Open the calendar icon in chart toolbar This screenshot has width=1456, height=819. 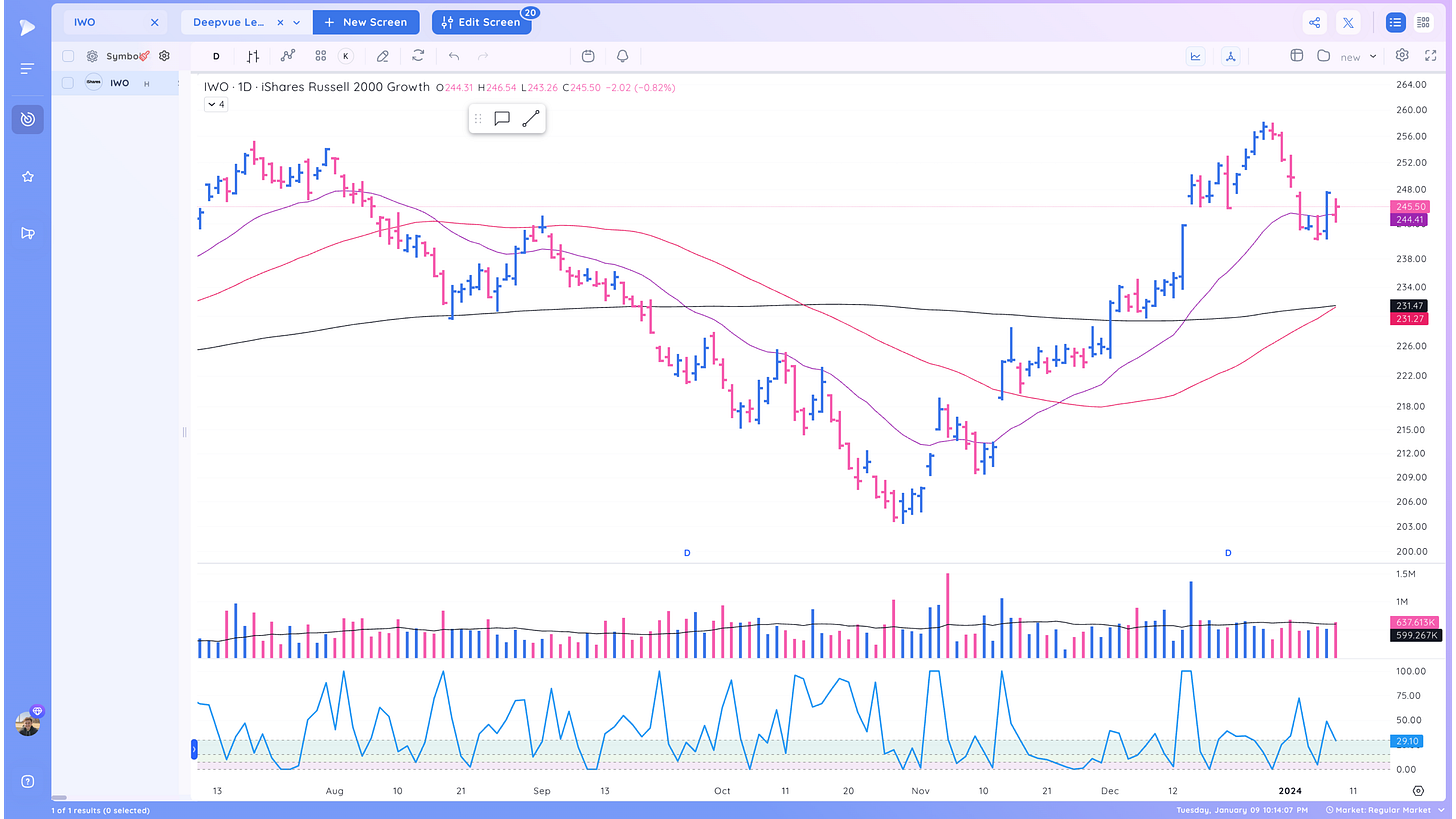(588, 56)
